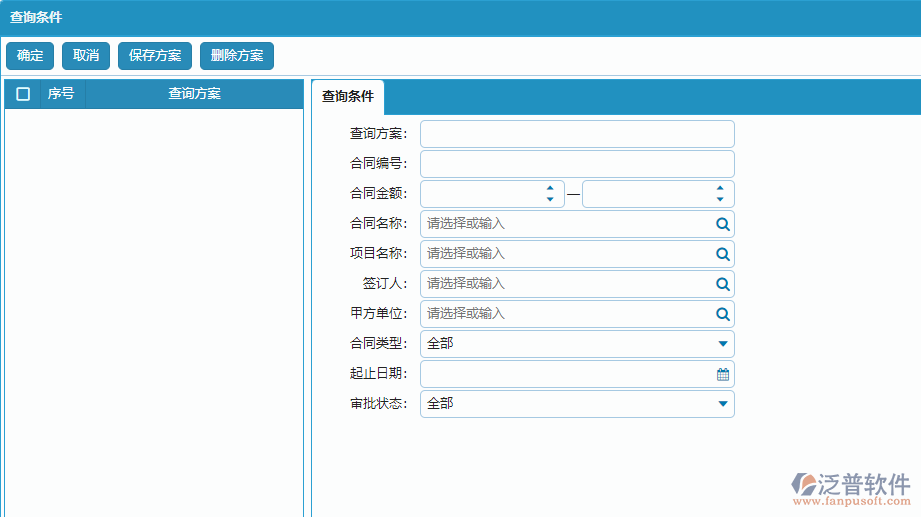
Task: Click the 取消 cancel button
Action: (86, 56)
